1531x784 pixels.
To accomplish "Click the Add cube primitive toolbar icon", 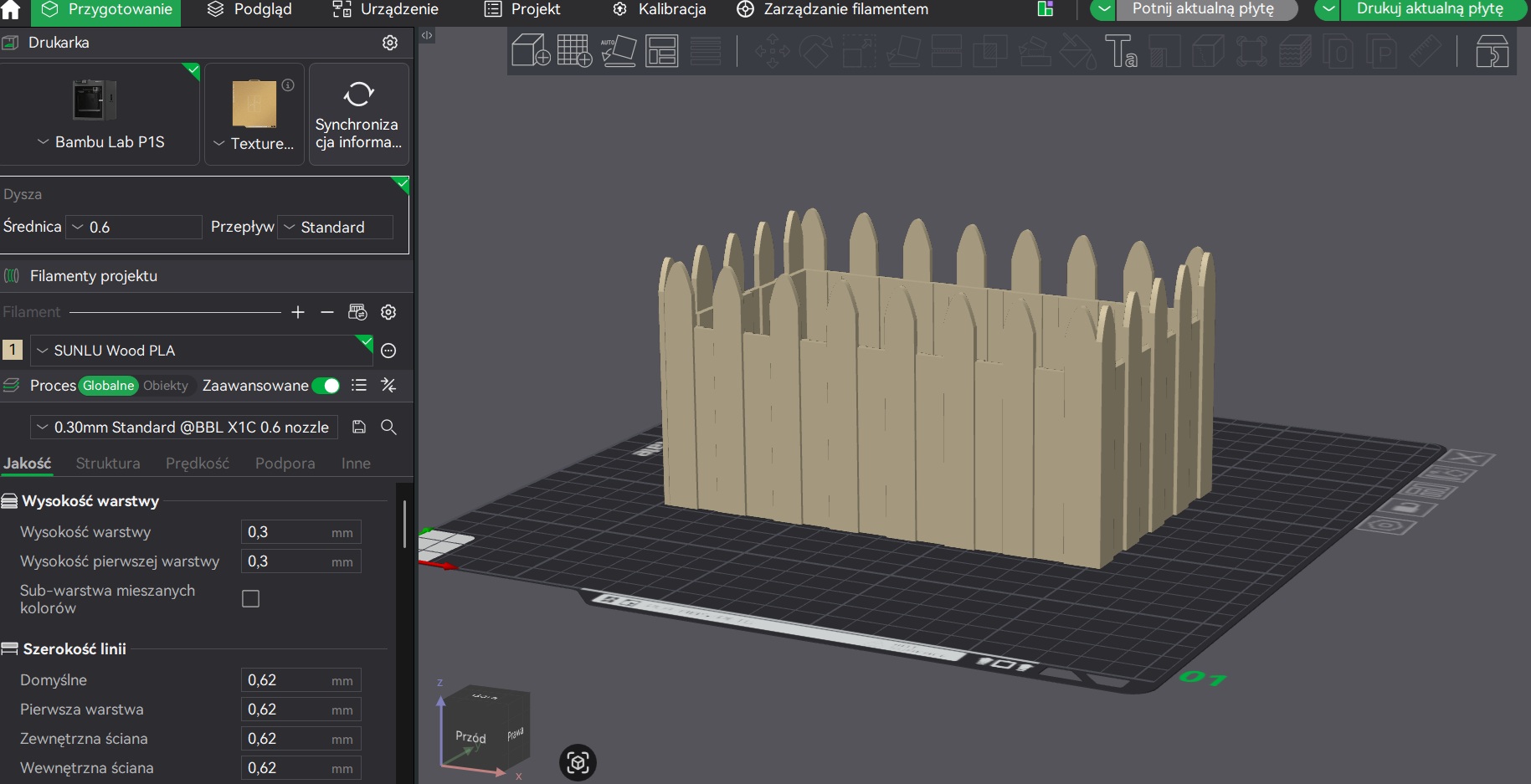I will (531, 51).
